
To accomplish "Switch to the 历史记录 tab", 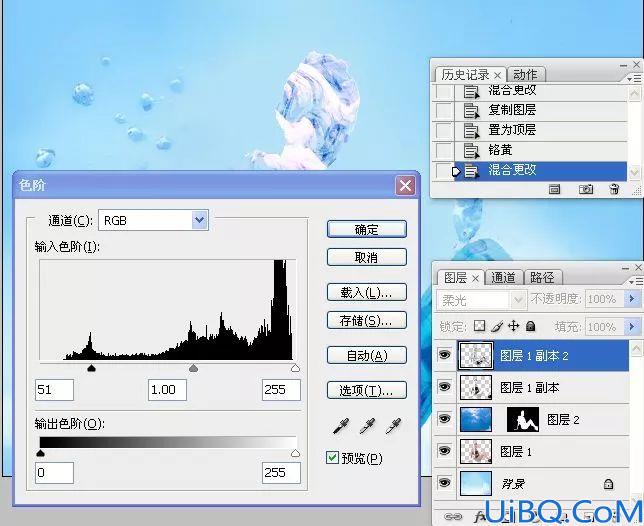I will tap(465, 75).
